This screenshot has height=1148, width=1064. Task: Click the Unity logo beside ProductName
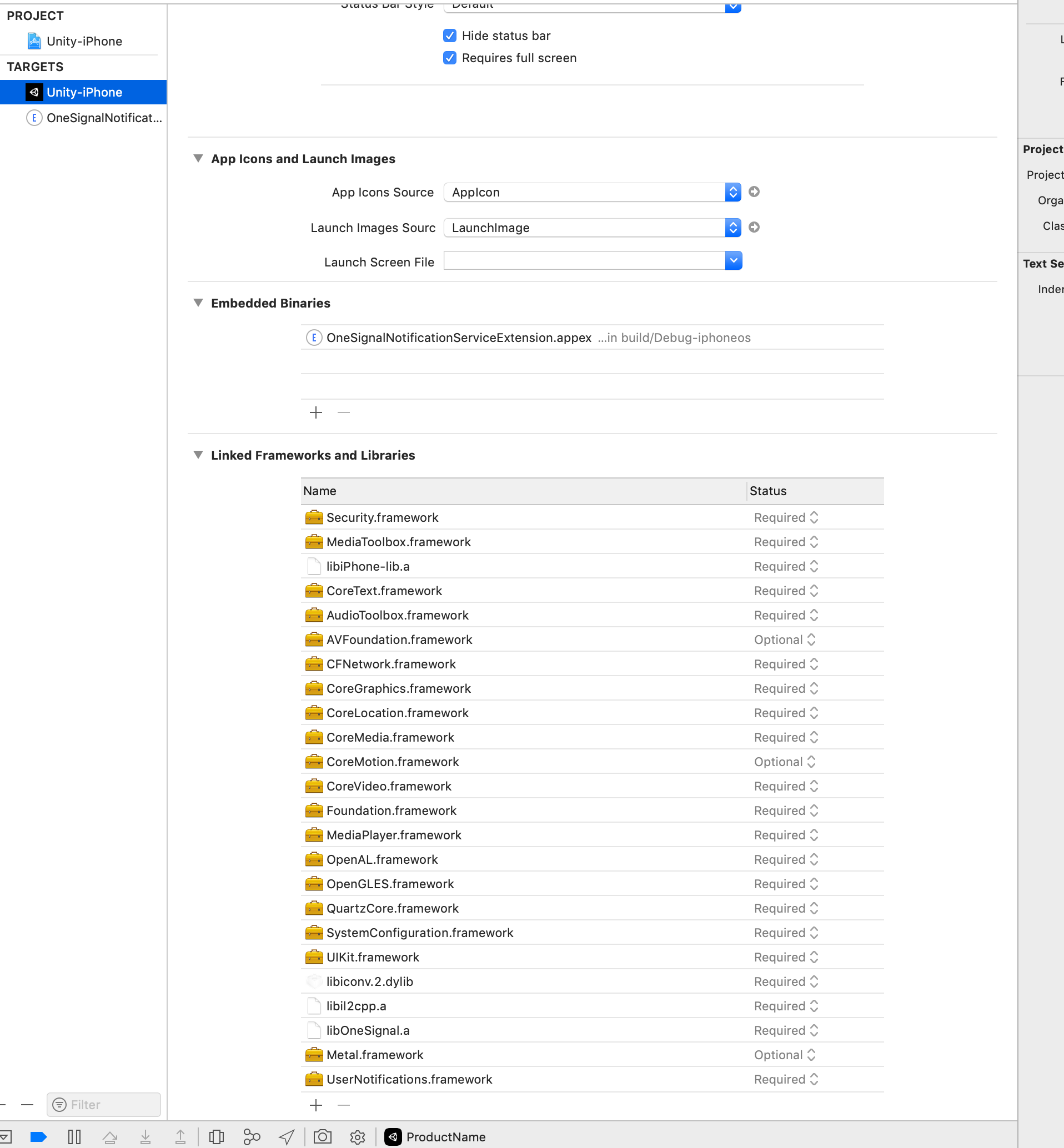393,1136
